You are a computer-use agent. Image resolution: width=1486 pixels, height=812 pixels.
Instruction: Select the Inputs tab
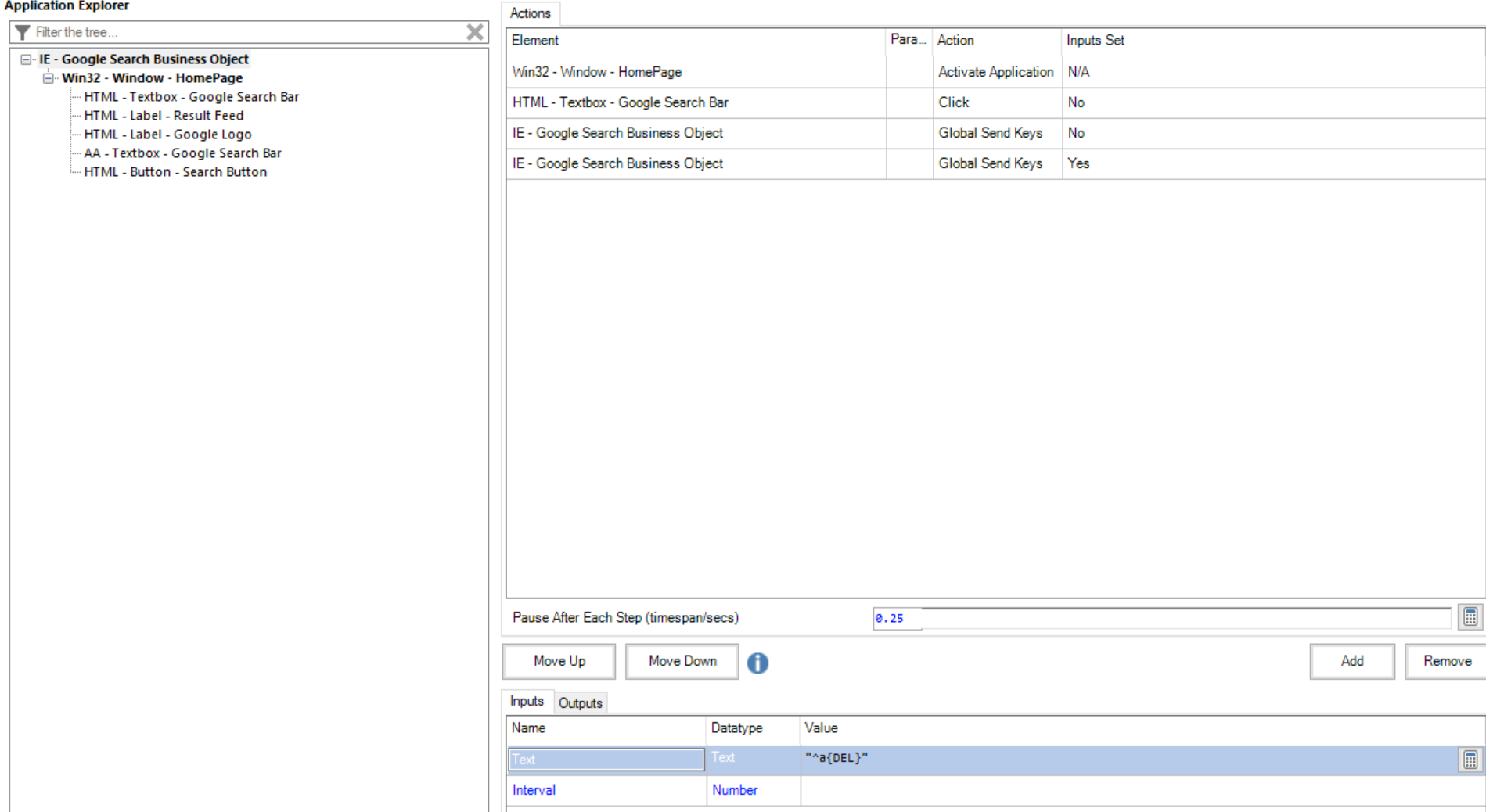point(527,701)
